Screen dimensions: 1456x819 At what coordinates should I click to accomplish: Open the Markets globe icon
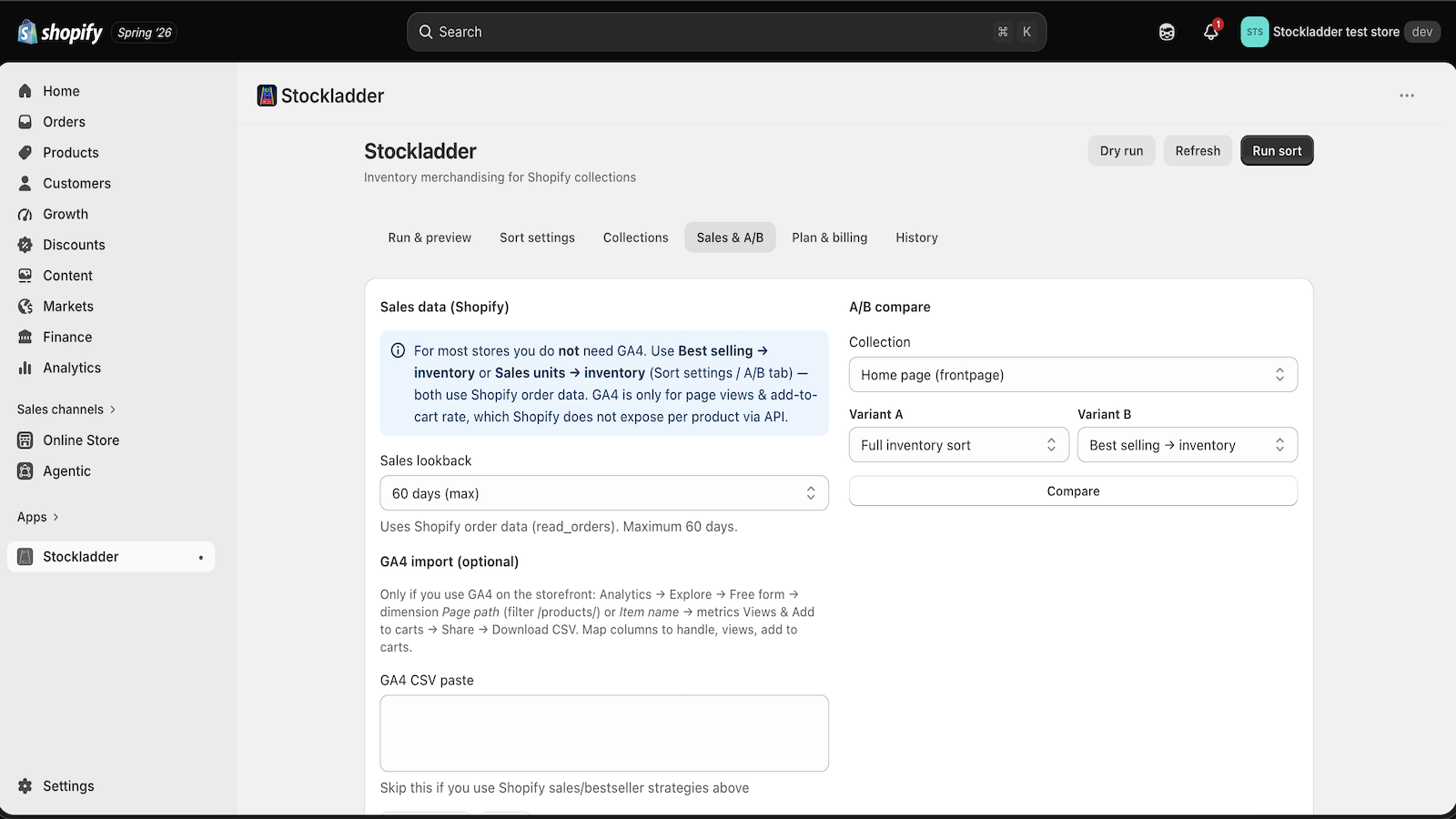(x=25, y=307)
